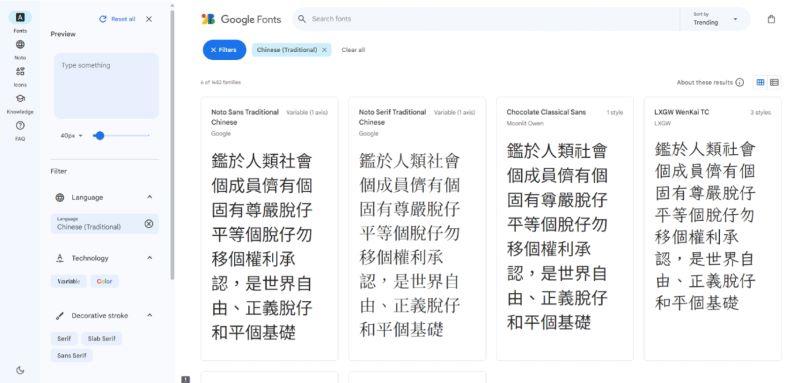Open LXGW WenKai TC font card
The width and height of the screenshot is (800, 383).
[x=713, y=229]
